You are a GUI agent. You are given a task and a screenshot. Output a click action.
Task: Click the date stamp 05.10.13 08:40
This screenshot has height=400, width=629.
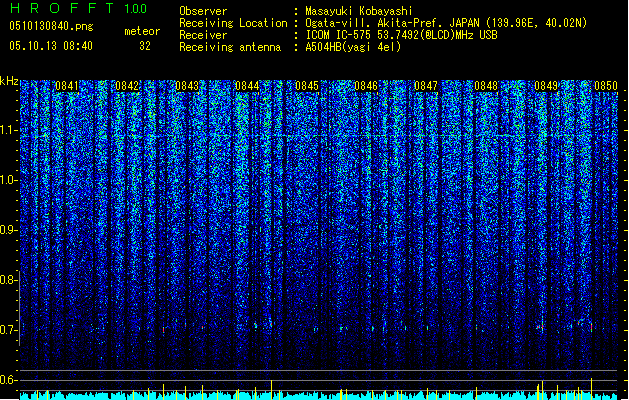point(51,46)
